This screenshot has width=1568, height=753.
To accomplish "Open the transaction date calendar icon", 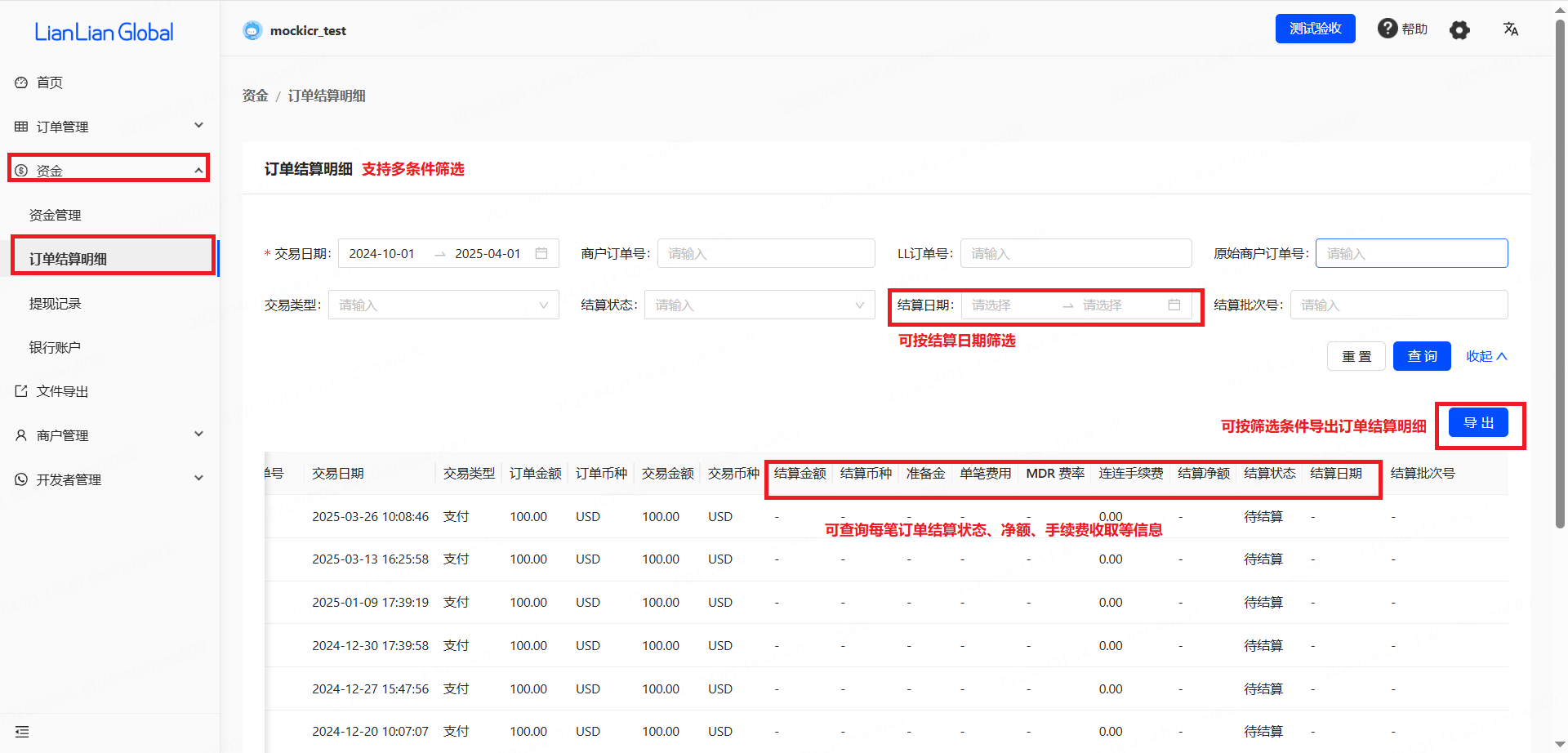I will (541, 254).
